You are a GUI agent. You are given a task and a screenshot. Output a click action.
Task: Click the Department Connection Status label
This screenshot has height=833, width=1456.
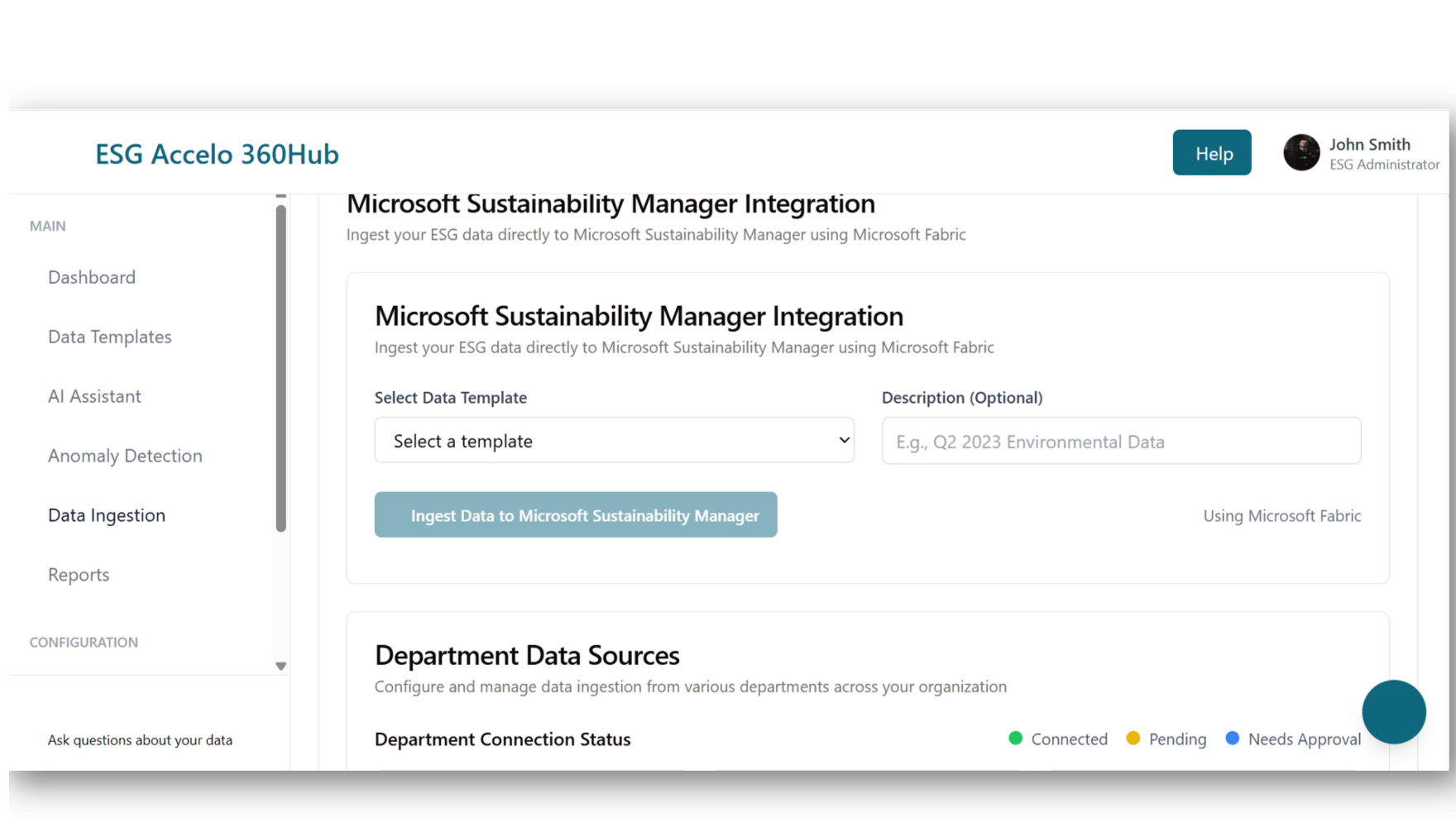click(502, 740)
